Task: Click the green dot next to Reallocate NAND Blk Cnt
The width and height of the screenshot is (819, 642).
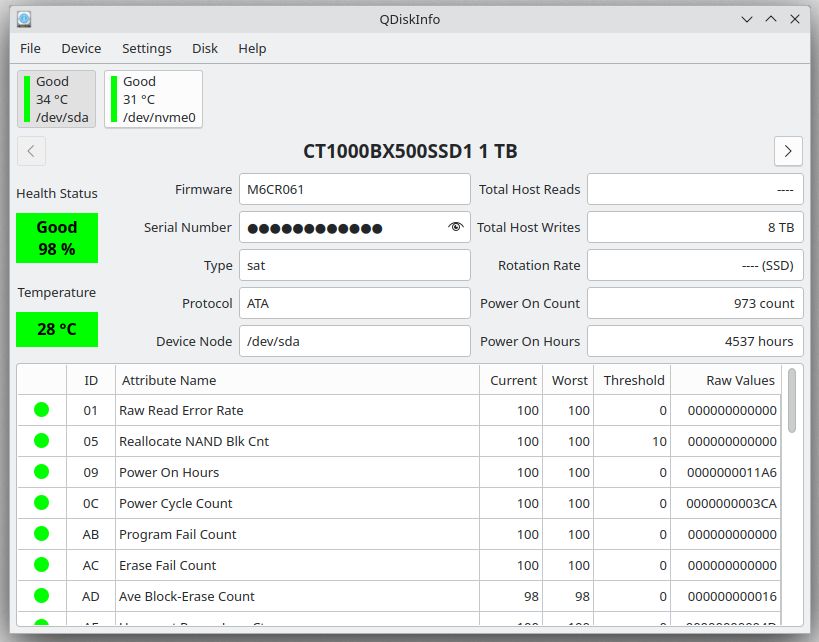Action: 40,441
